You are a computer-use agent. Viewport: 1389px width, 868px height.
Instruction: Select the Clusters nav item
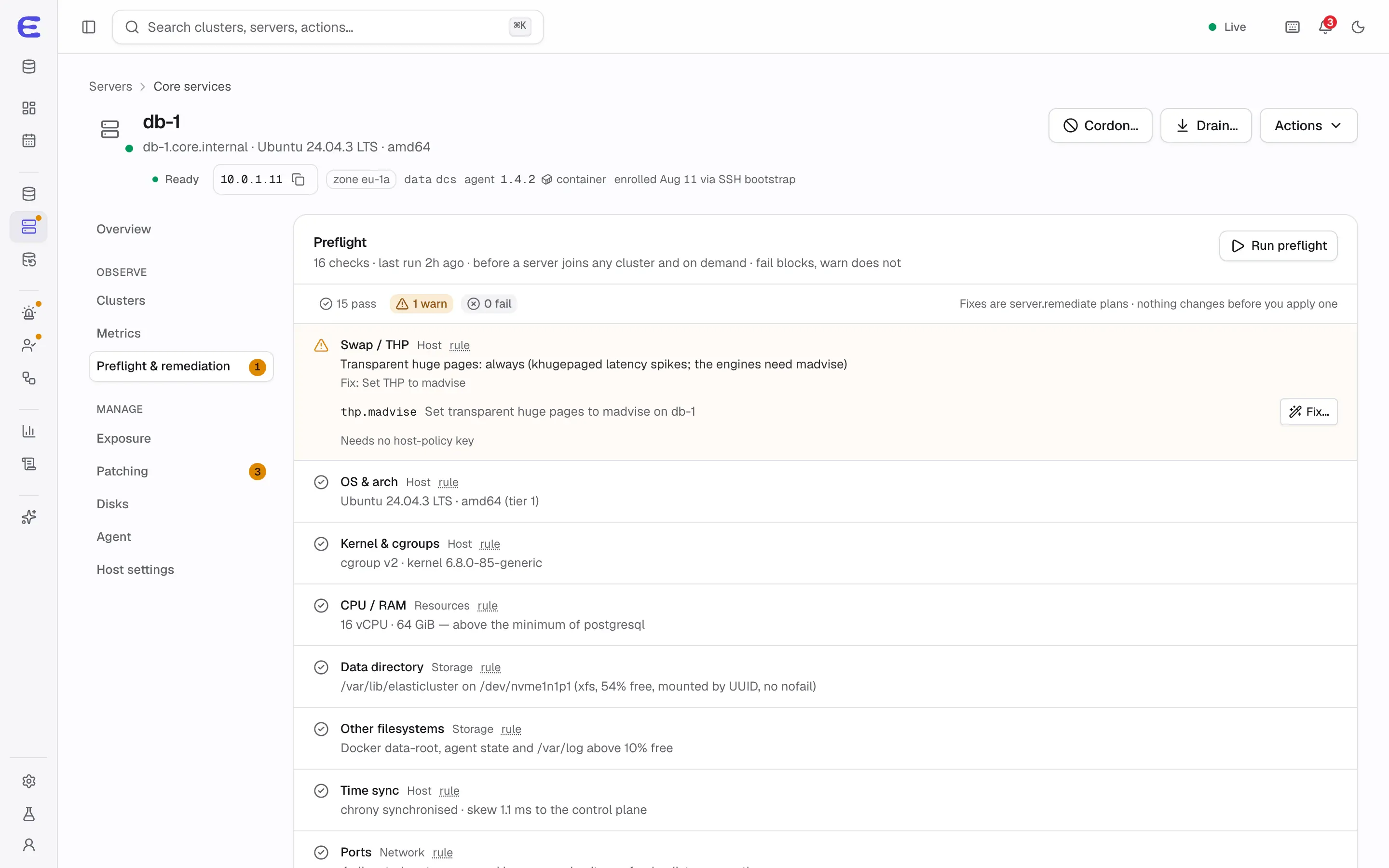(x=181, y=300)
